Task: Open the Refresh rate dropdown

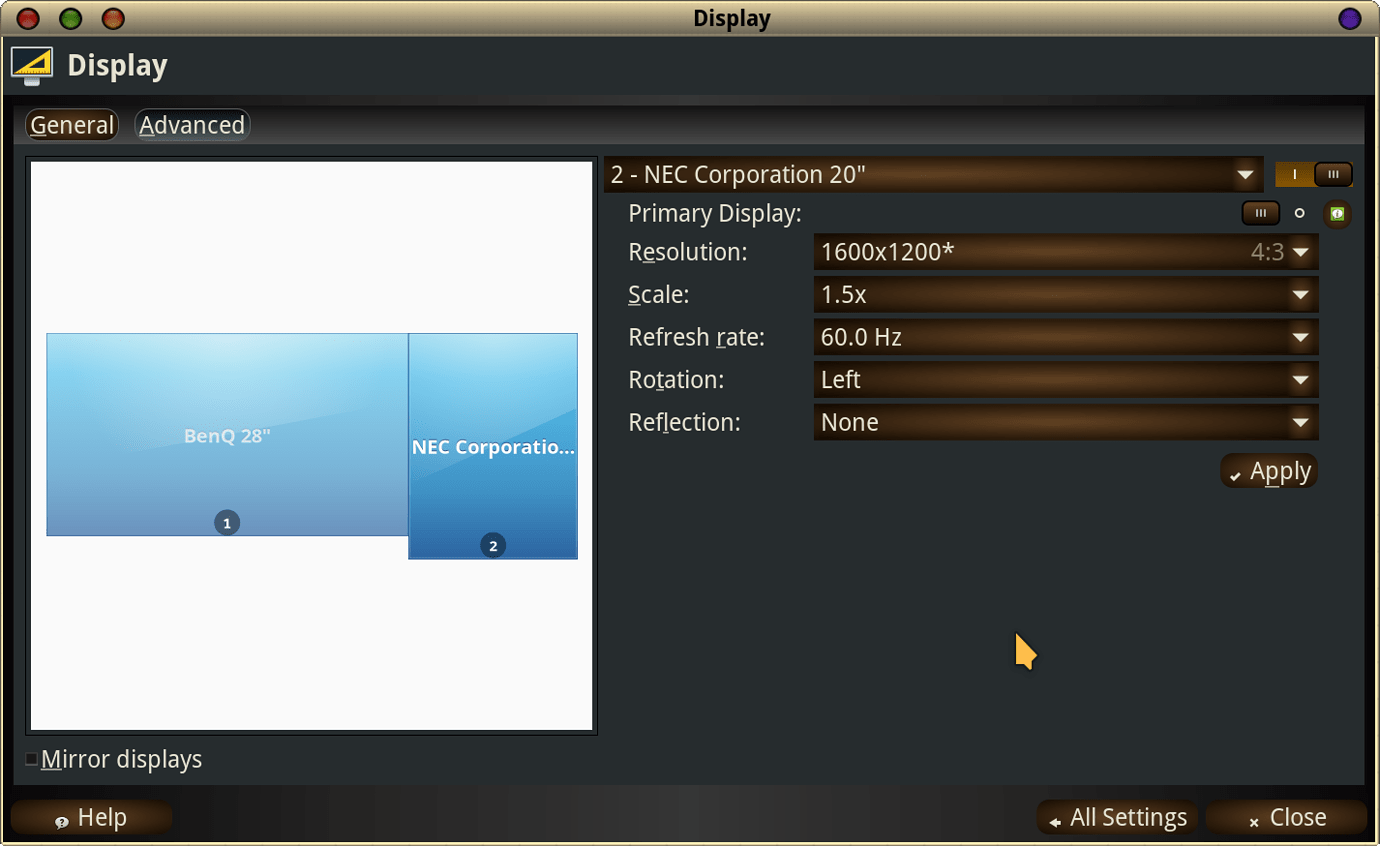Action: click(x=1065, y=337)
